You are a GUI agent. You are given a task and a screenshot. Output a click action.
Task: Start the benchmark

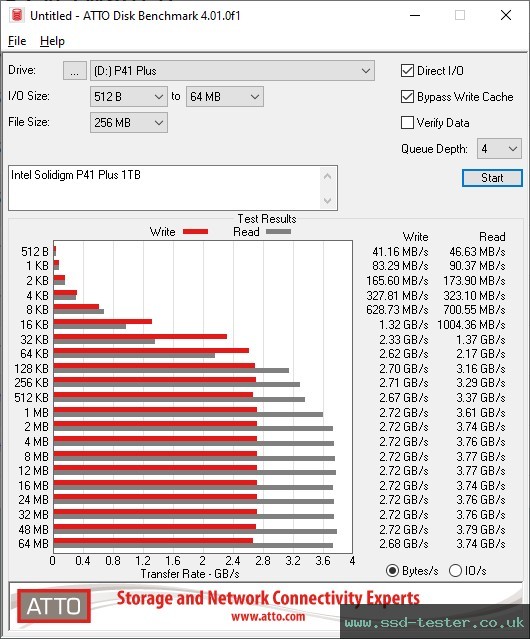point(492,178)
